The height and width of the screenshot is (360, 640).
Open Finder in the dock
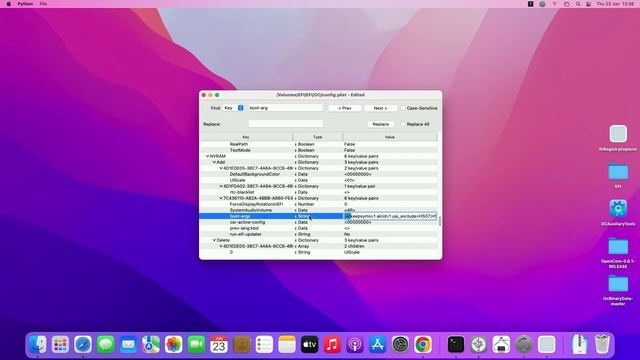[x=38, y=344]
